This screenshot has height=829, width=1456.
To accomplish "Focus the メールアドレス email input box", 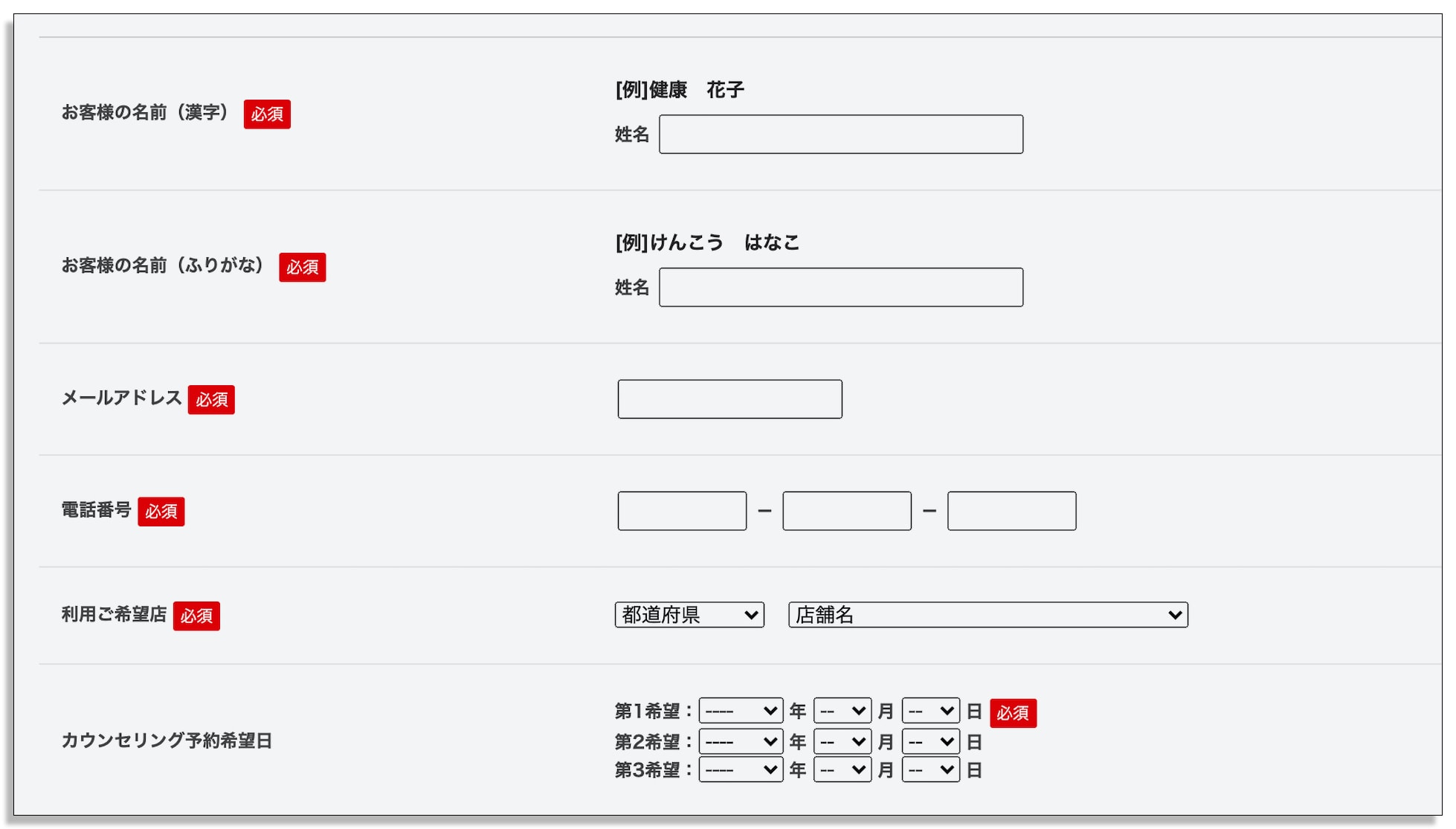I will [730, 399].
